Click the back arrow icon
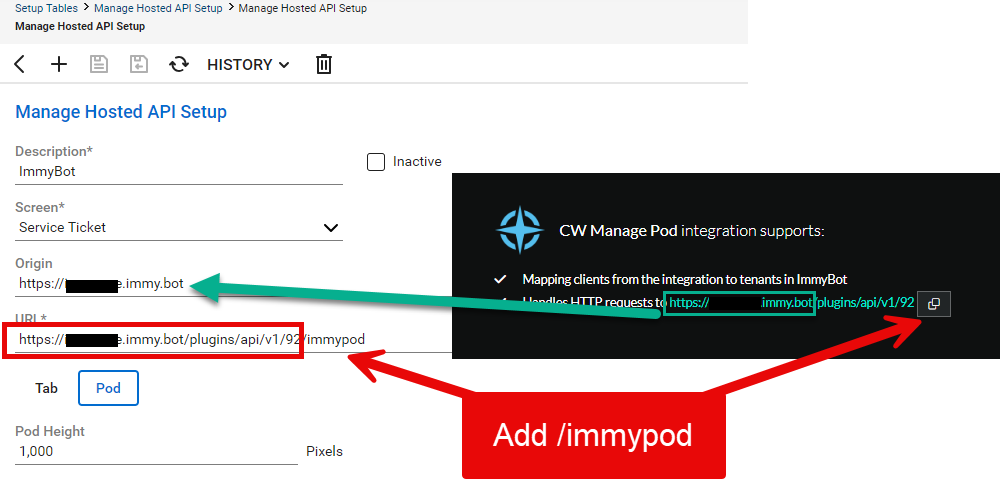The height and width of the screenshot is (490, 1000). click(x=20, y=65)
